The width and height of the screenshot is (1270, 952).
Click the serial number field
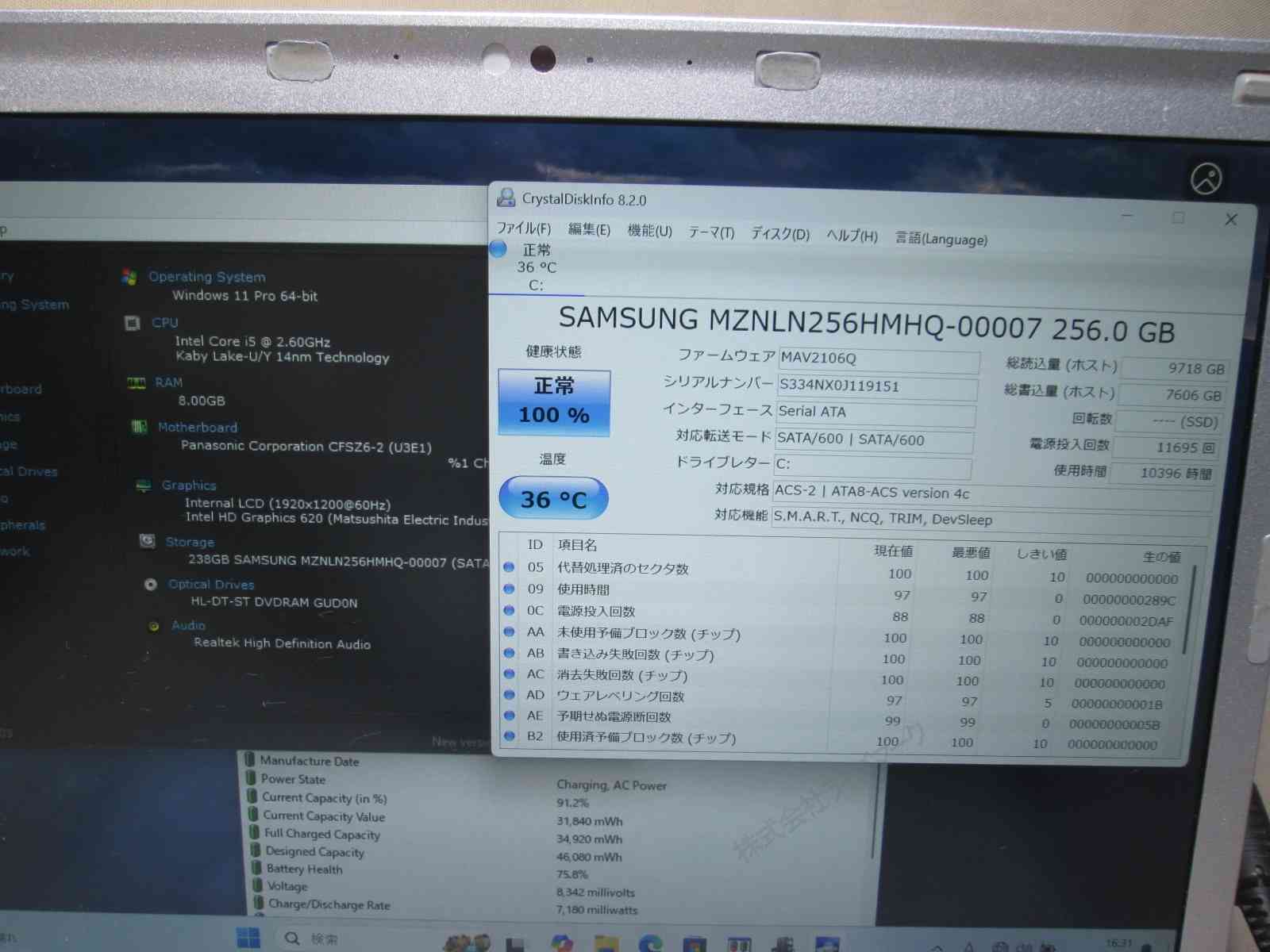click(876, 387)
